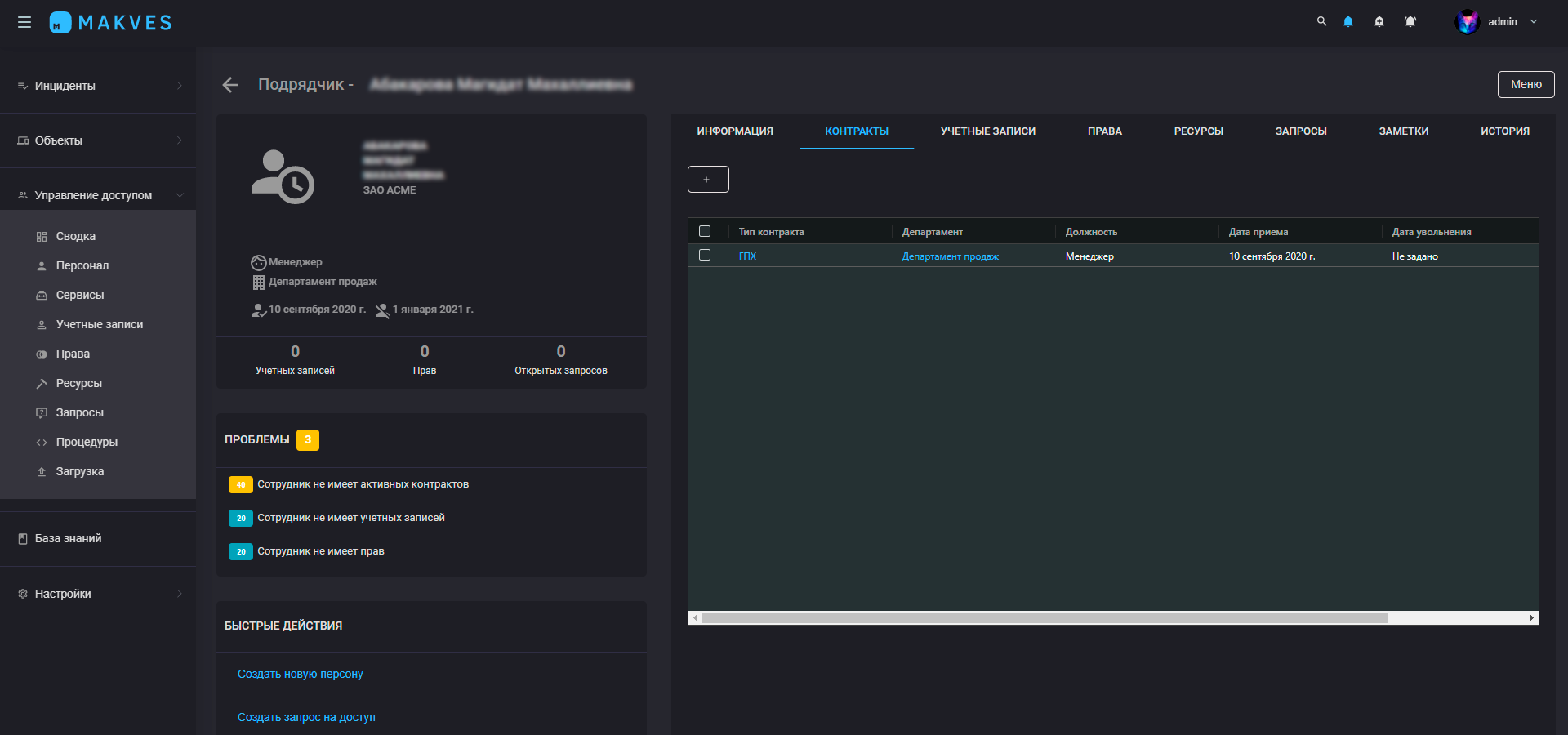Click the blue notification bell icon
The width and height of the screenshot is (1568, 735).
[x=1348, y=22]
